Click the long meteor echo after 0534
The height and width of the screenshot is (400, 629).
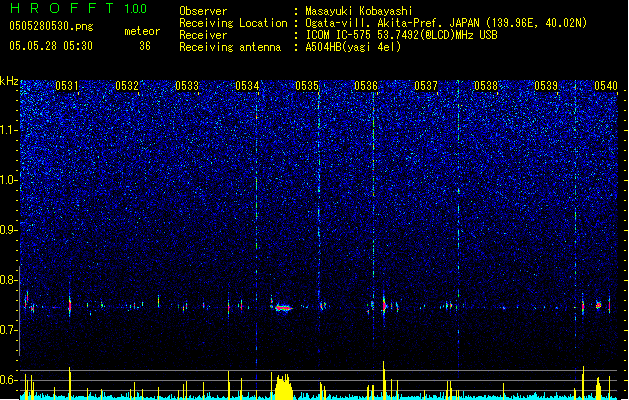tap(284, 308)
